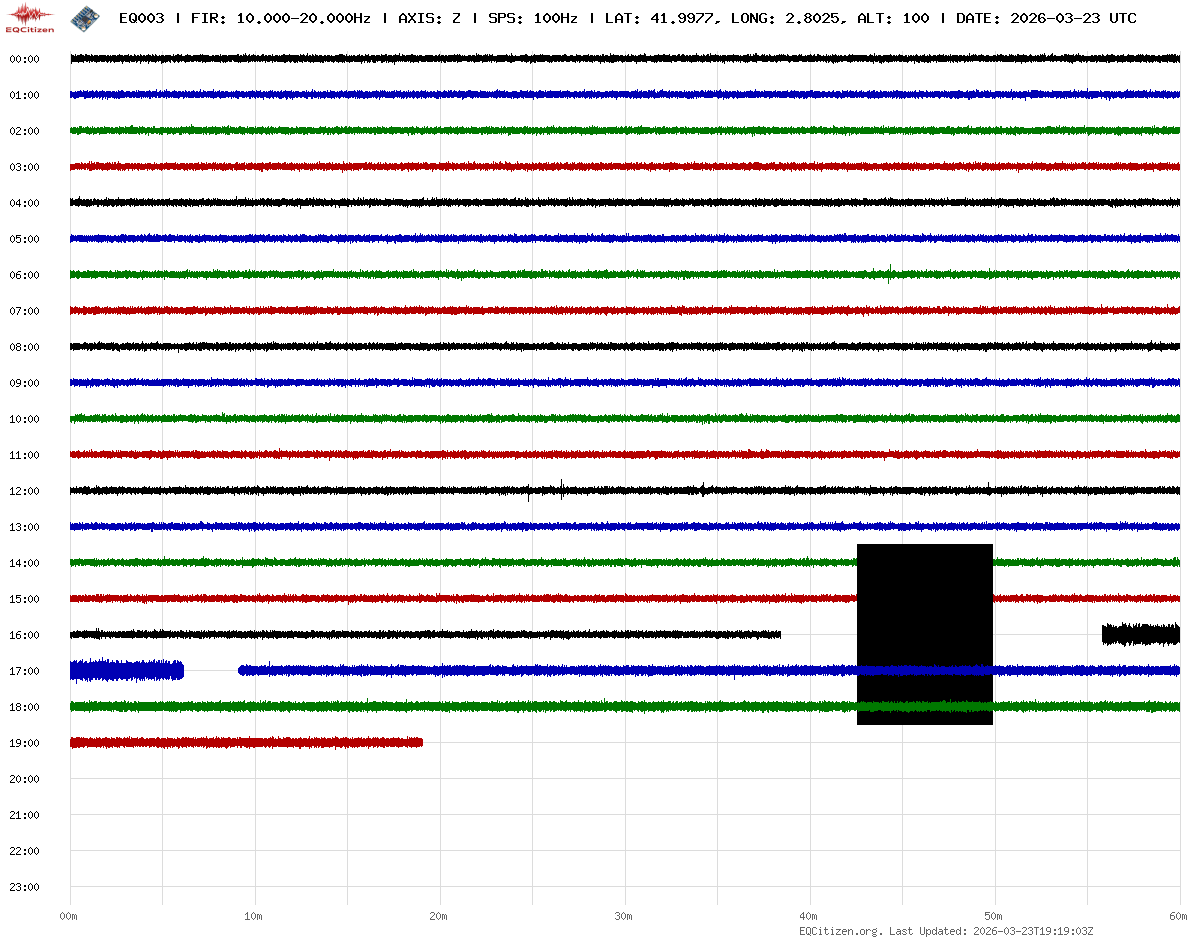Click the large black rectangle block
The height and width of the screenshot is (940, 1200).
click(x=925, y=634)
